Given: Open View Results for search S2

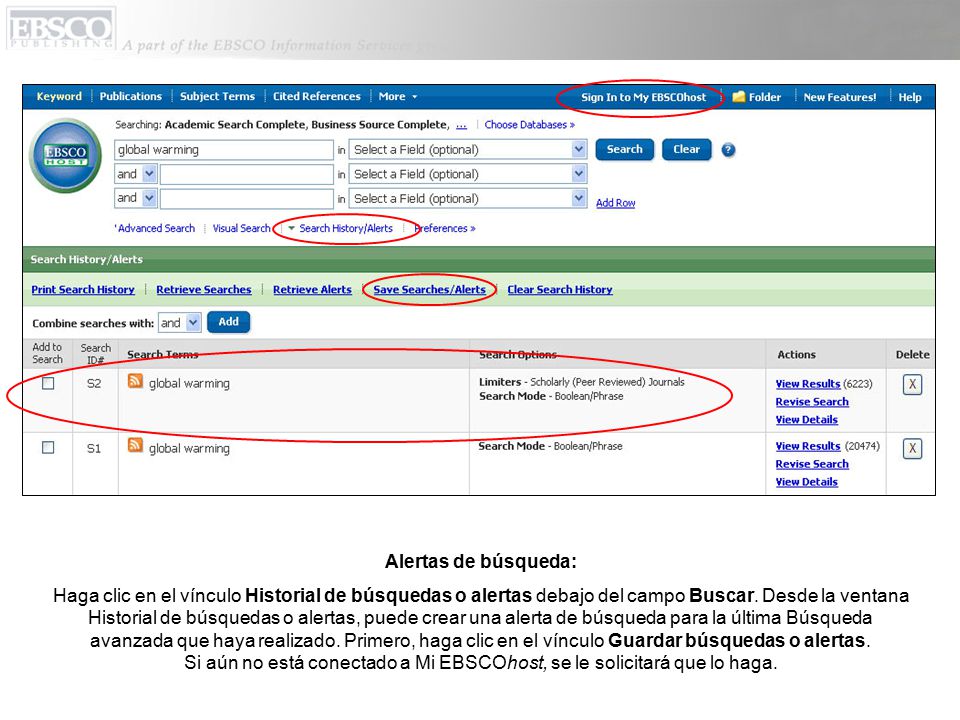Looking at the screenshot, I should 808,384.
